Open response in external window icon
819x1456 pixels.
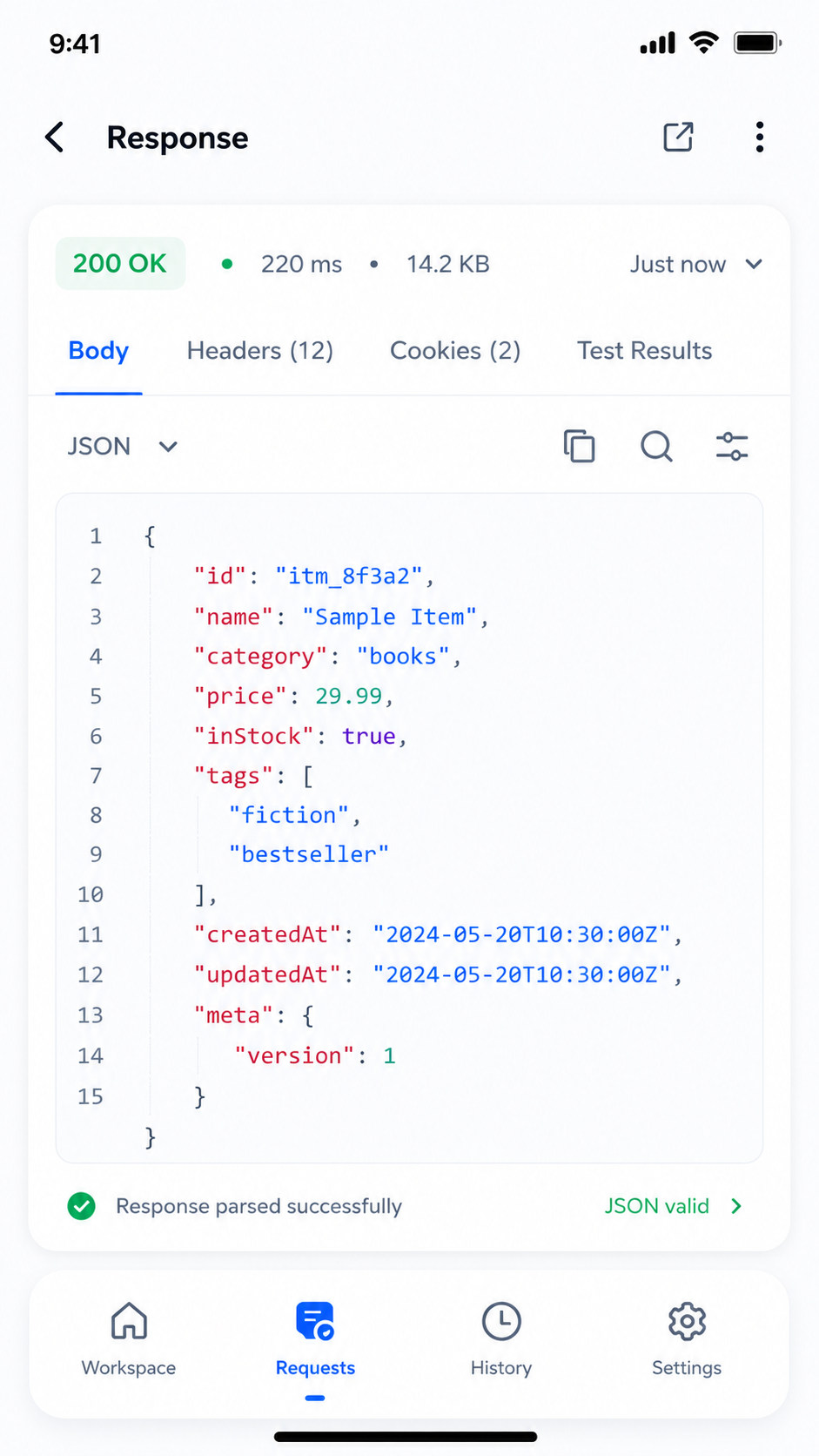pos(678,137)
